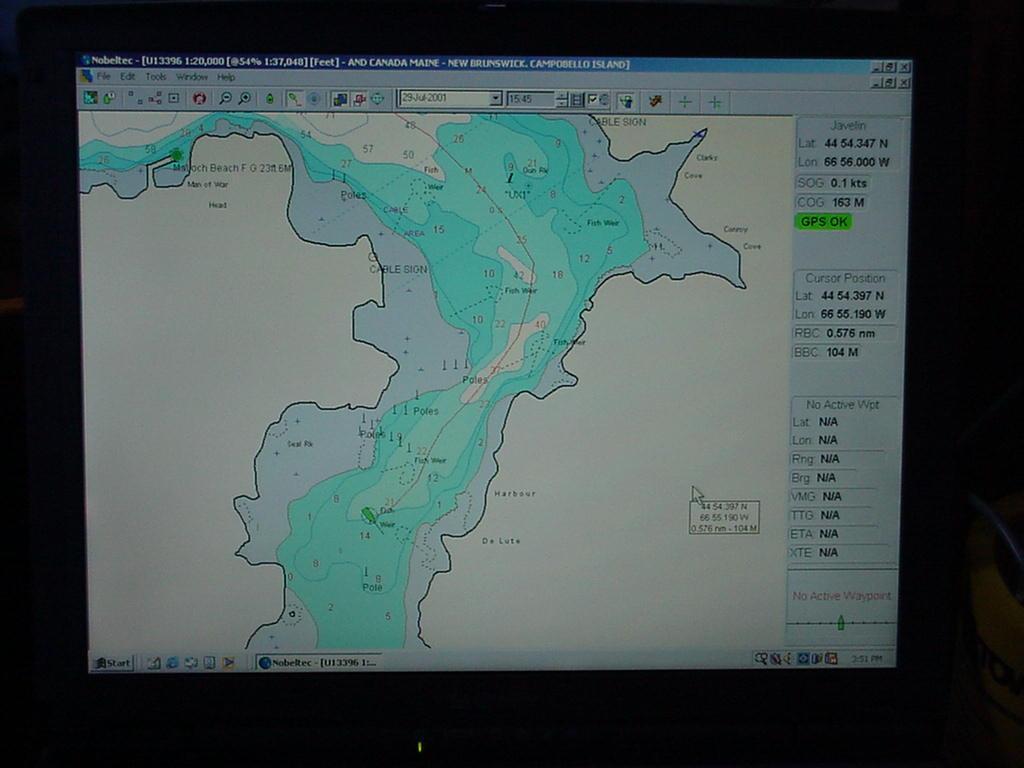
Task: Click the cross-track error indicator bar
Action: [x=840, y=623]
